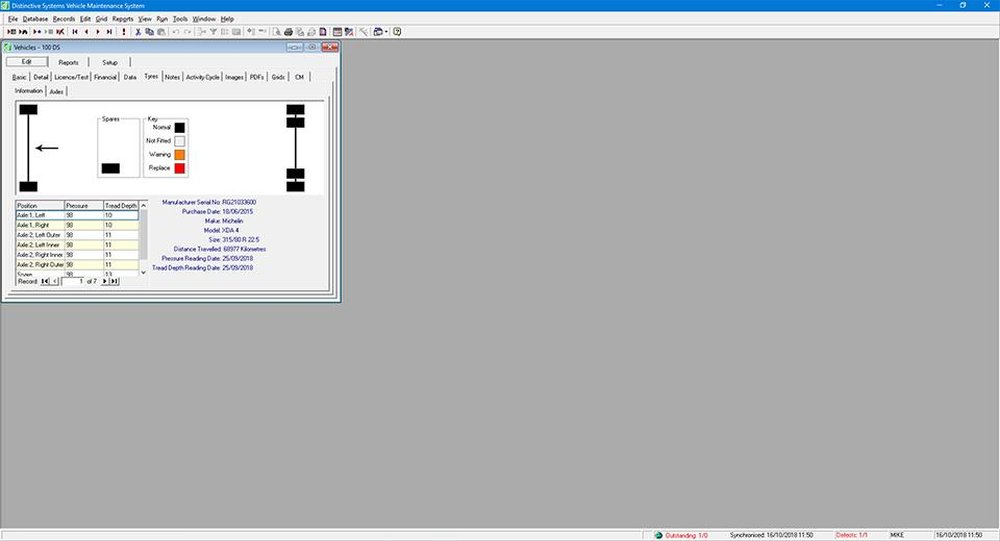Click the Position column header

click(x=40, y=205)
